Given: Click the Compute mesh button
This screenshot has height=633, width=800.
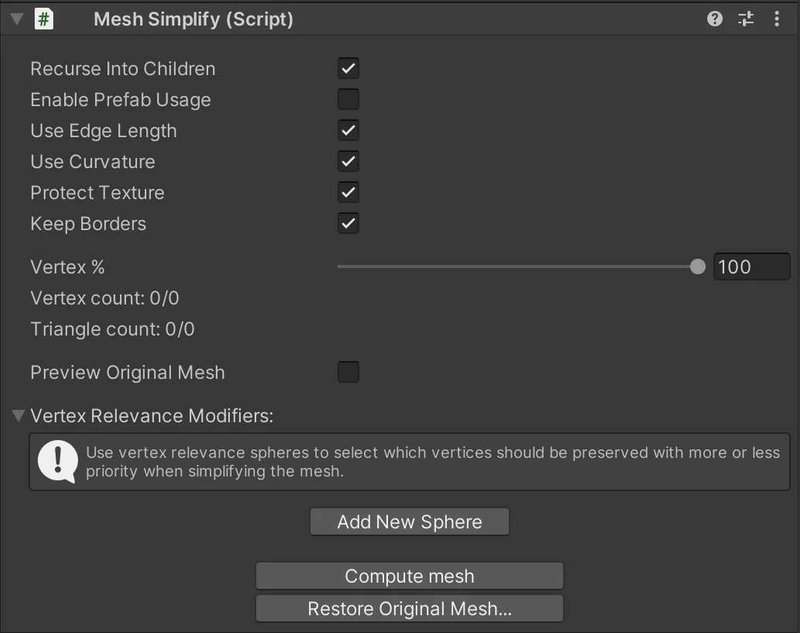Looking at the screenshot, I should pyautogui.click(x=409, y=576).
